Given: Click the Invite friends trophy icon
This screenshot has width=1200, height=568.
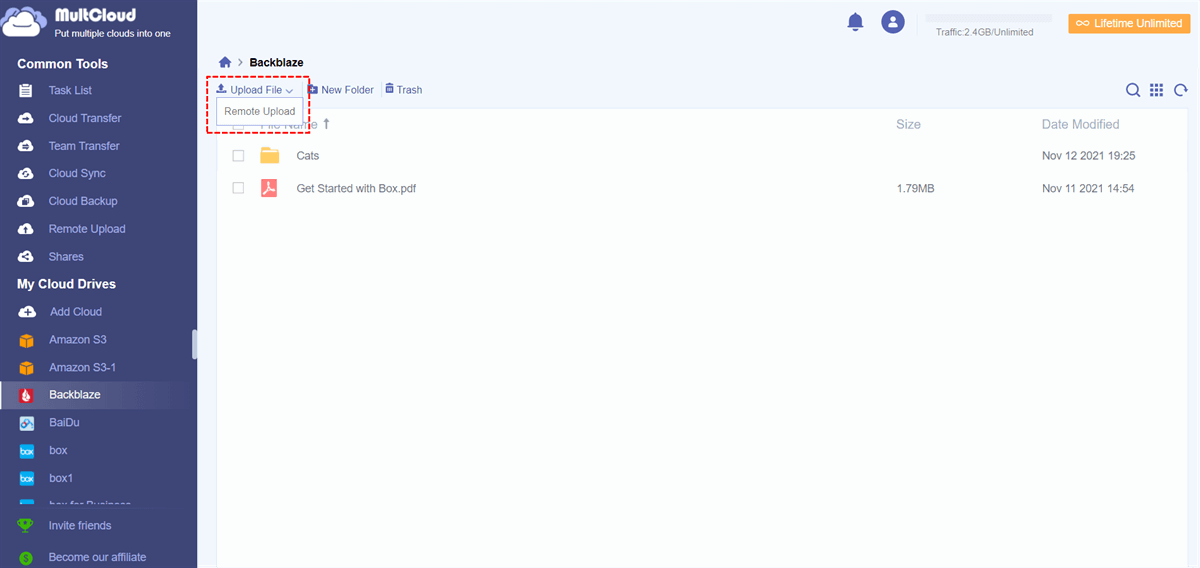Looking at the screenshot, I should [x=26, y=526].
